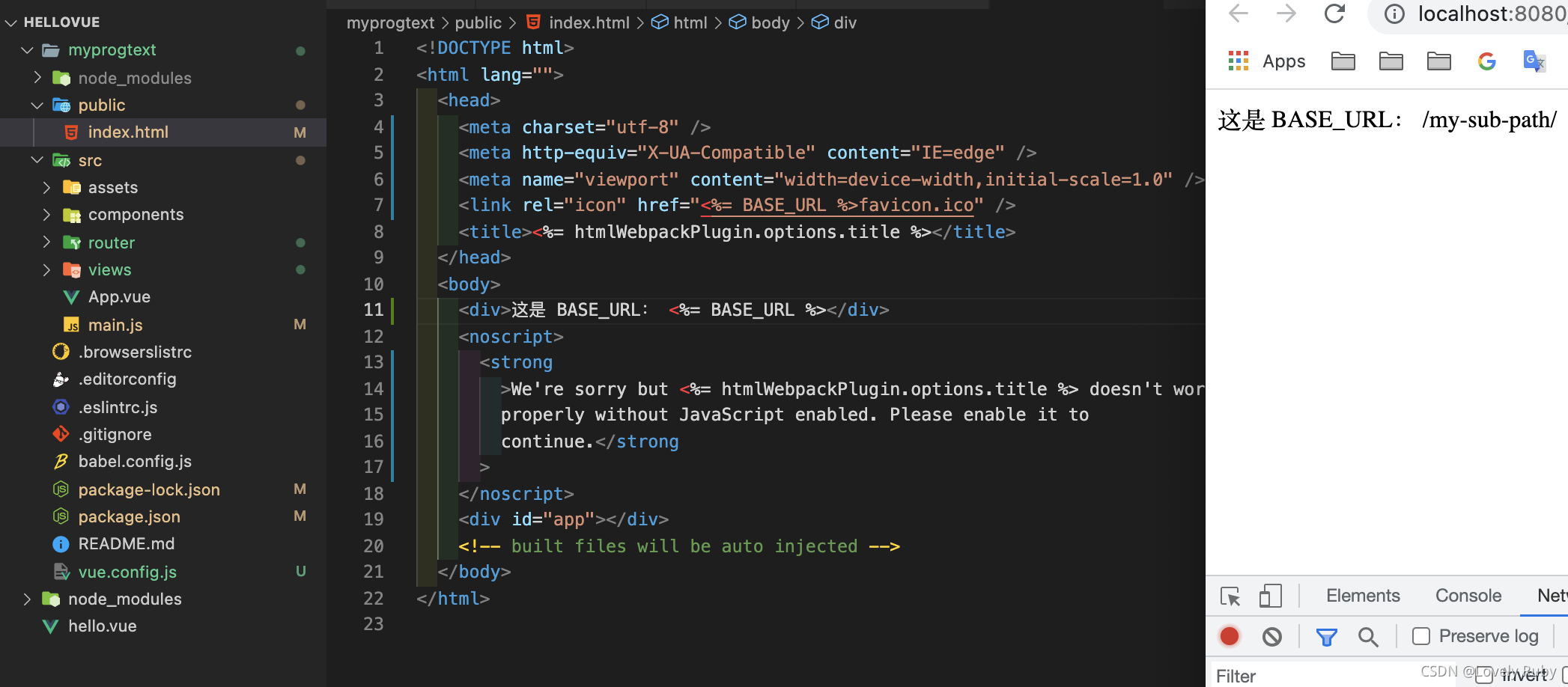Open the network search magnifier
Screen dimensions: 1568x687
[1368, 637]
